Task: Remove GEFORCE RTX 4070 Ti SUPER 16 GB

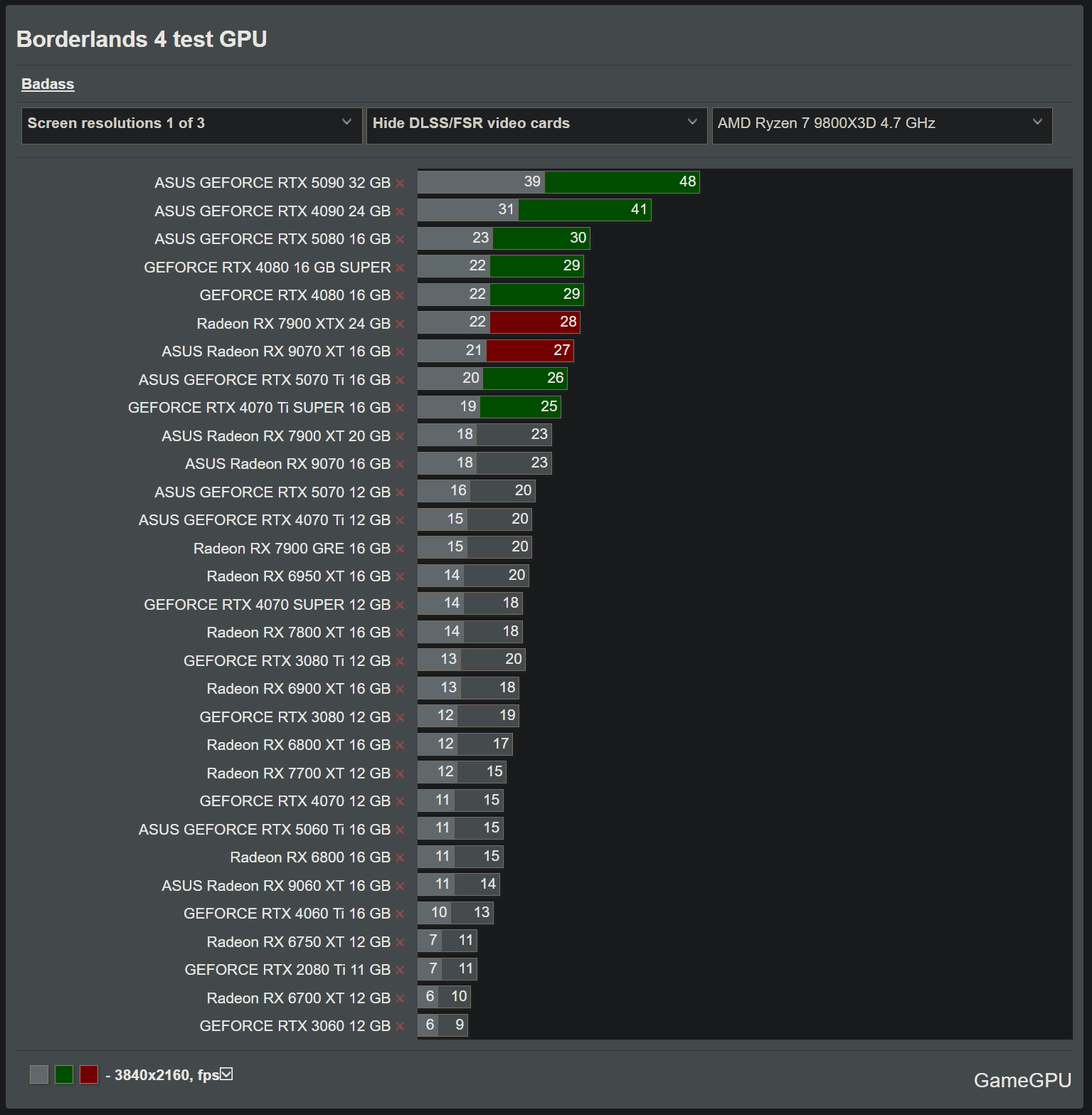Action: coord(401,408)
